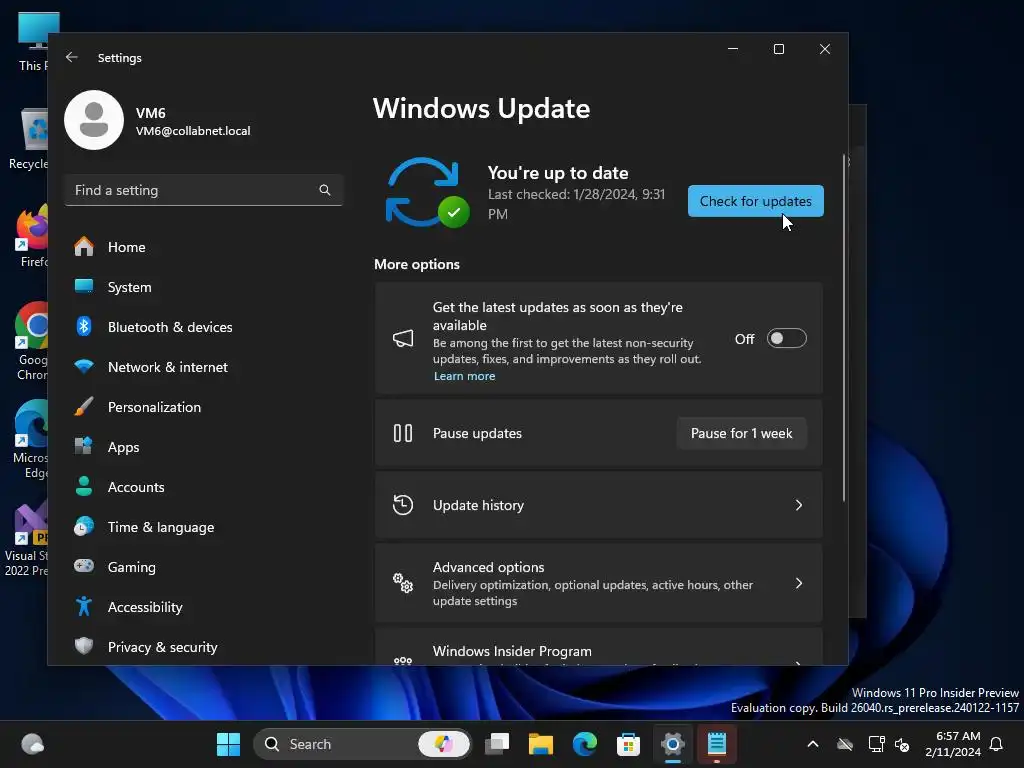Click the weather widget taskbar icon

click(33, 744)
